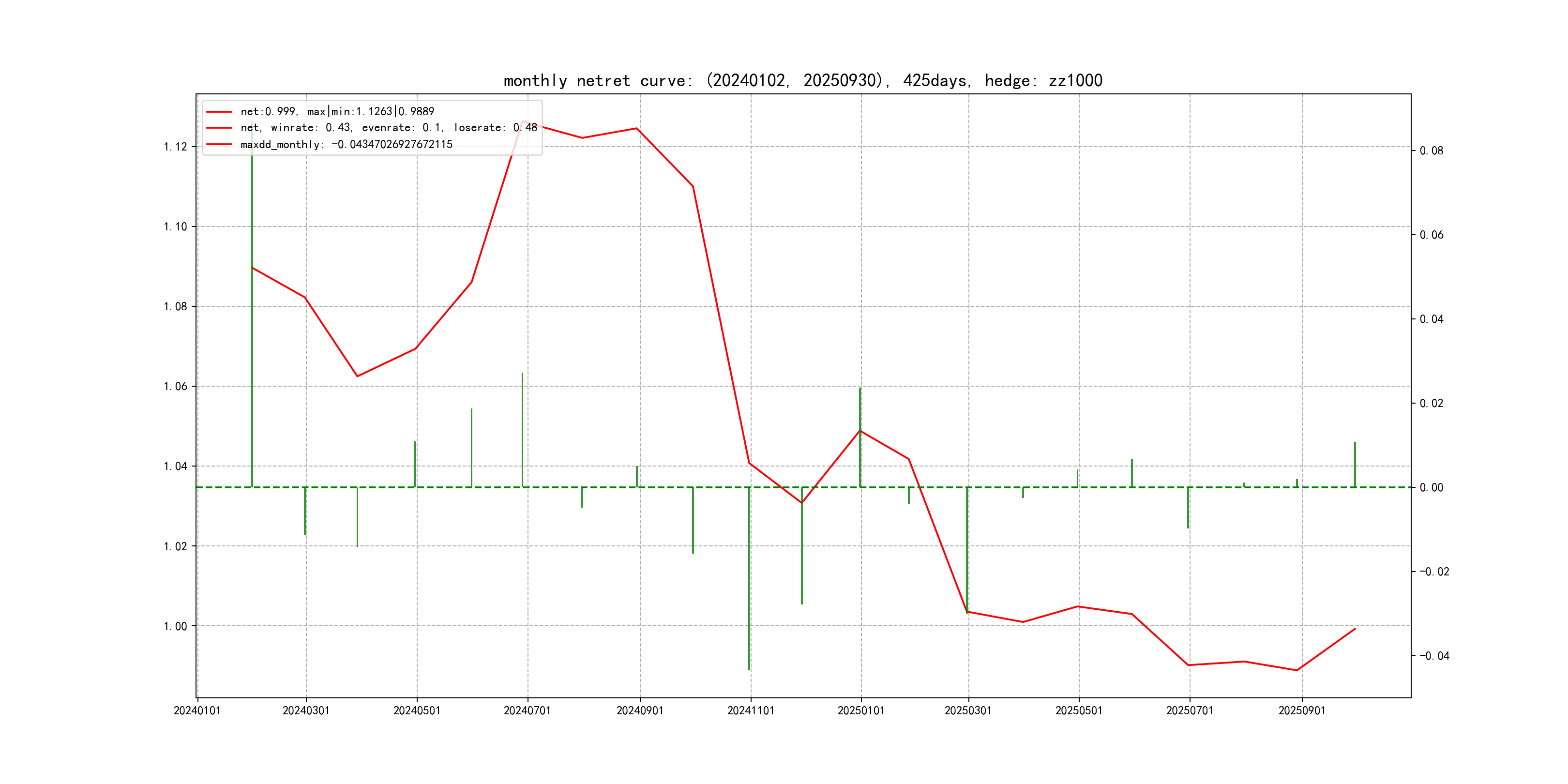Click the 1.12 left axis label
This screenshot has height=784, width=1568.
click(x=175, y=147)
